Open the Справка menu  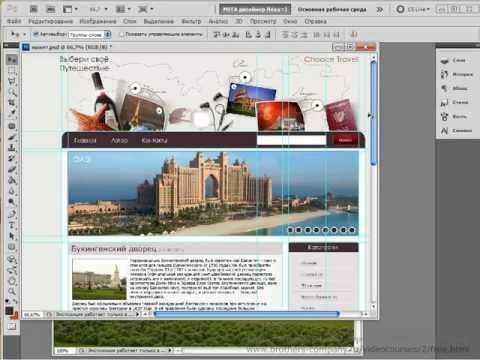(x=315, y=21)
